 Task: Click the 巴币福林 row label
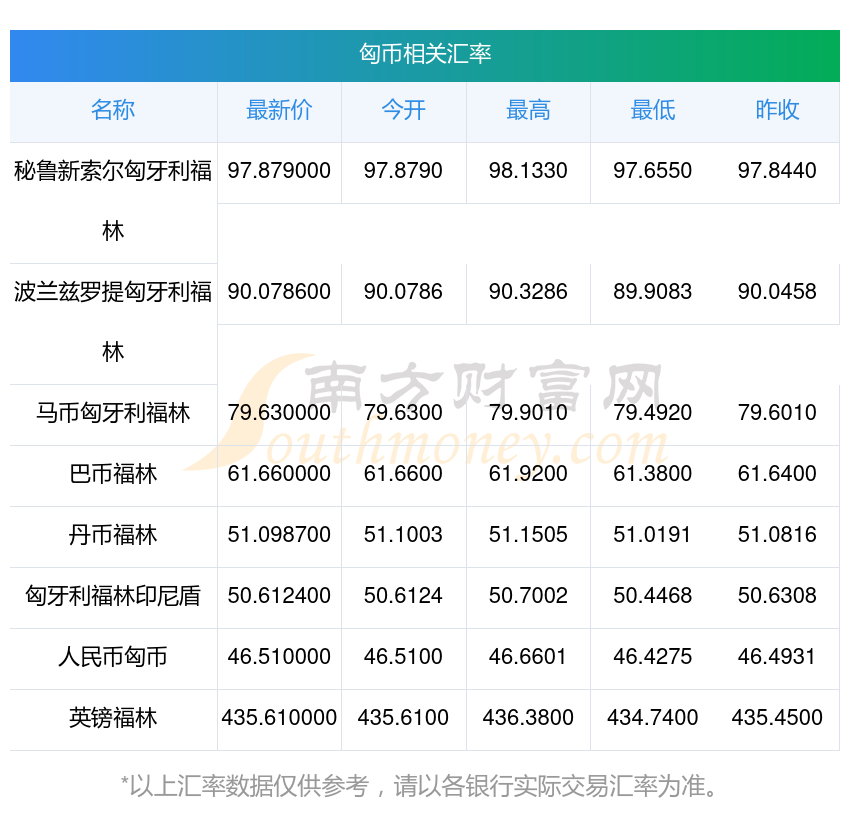113,474
